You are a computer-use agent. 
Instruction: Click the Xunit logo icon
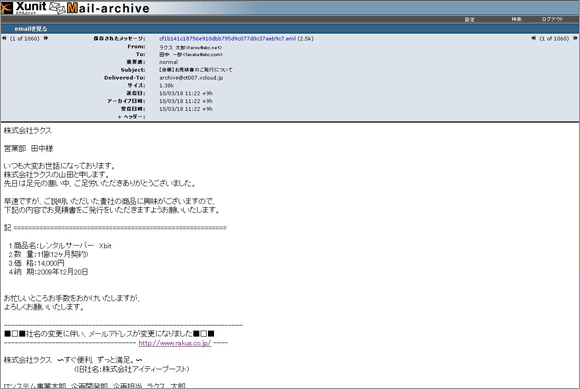pyautogui.click(x=7, y=8)
